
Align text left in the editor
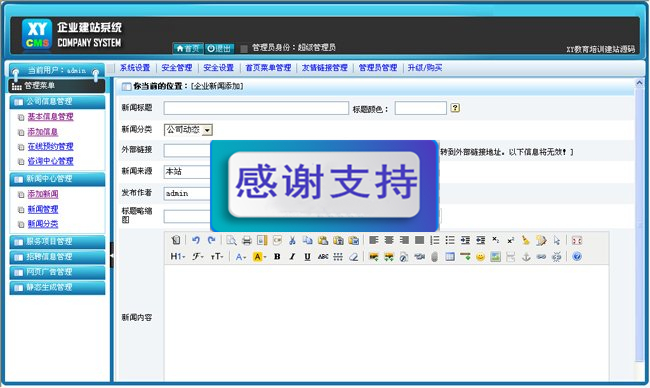tap(374, 240)
